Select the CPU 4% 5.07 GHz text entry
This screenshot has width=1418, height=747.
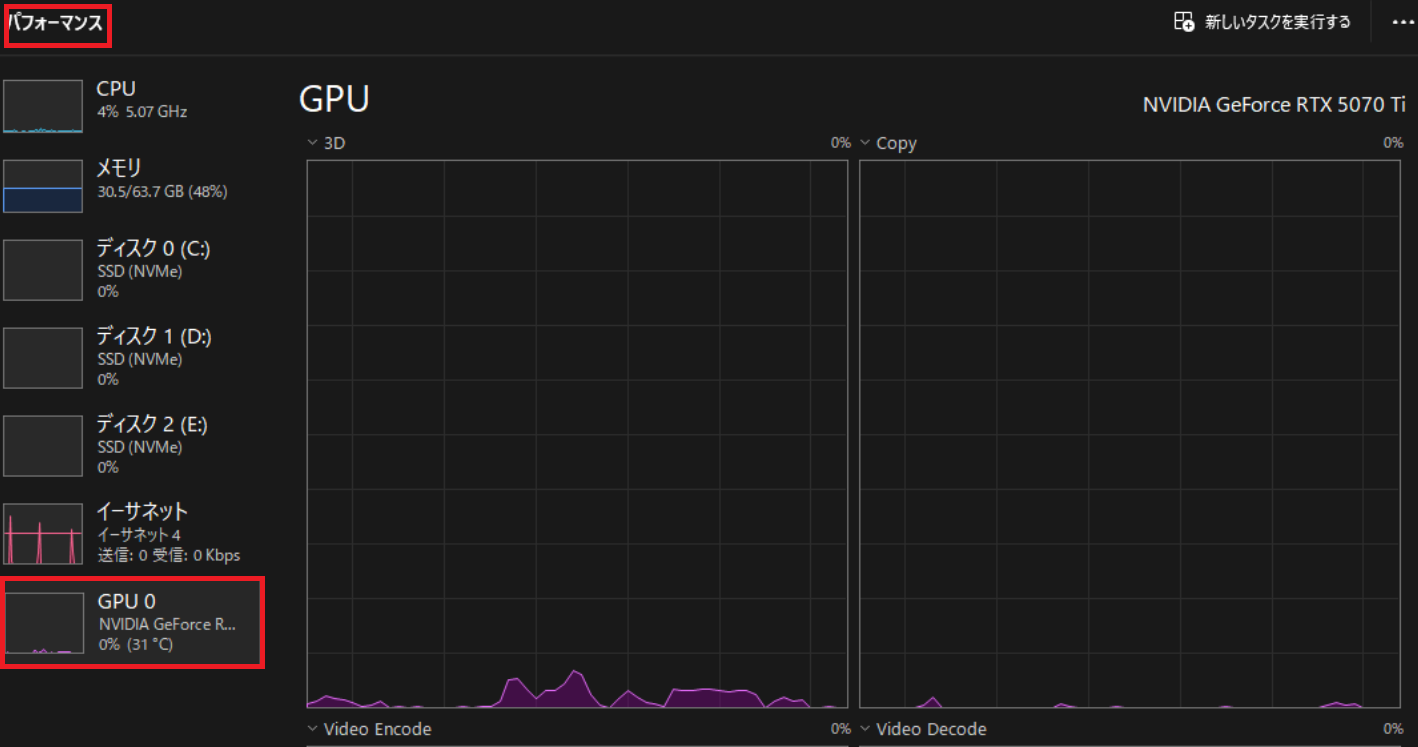coord(142,100)
